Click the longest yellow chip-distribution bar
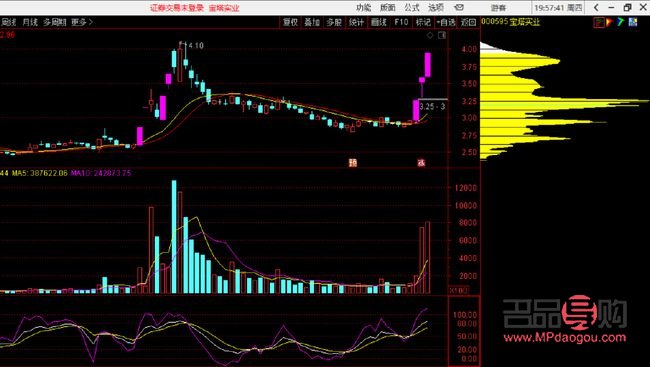Screen dimensions: 650x367 click(x=564, y=101)
